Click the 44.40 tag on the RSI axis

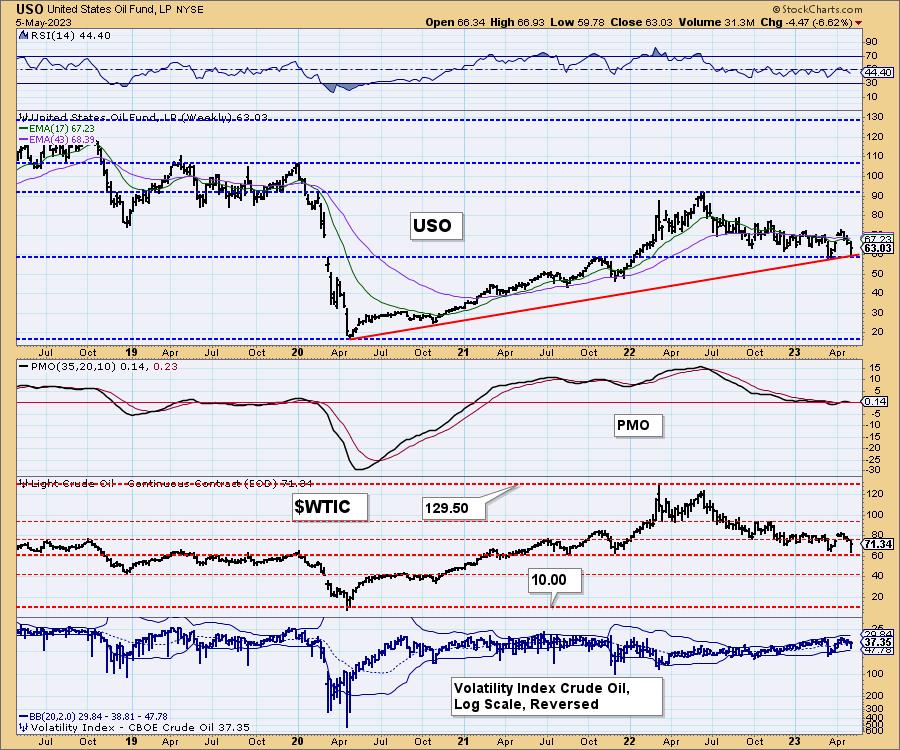(878, 72)
